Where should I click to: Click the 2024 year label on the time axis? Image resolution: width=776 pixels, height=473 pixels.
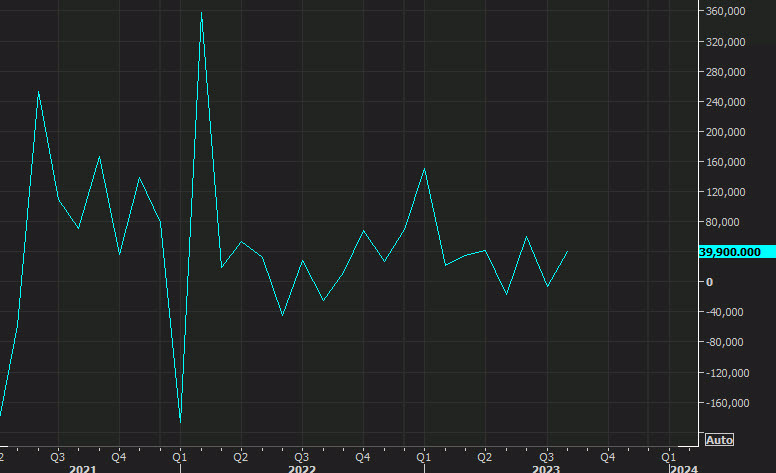683,467
